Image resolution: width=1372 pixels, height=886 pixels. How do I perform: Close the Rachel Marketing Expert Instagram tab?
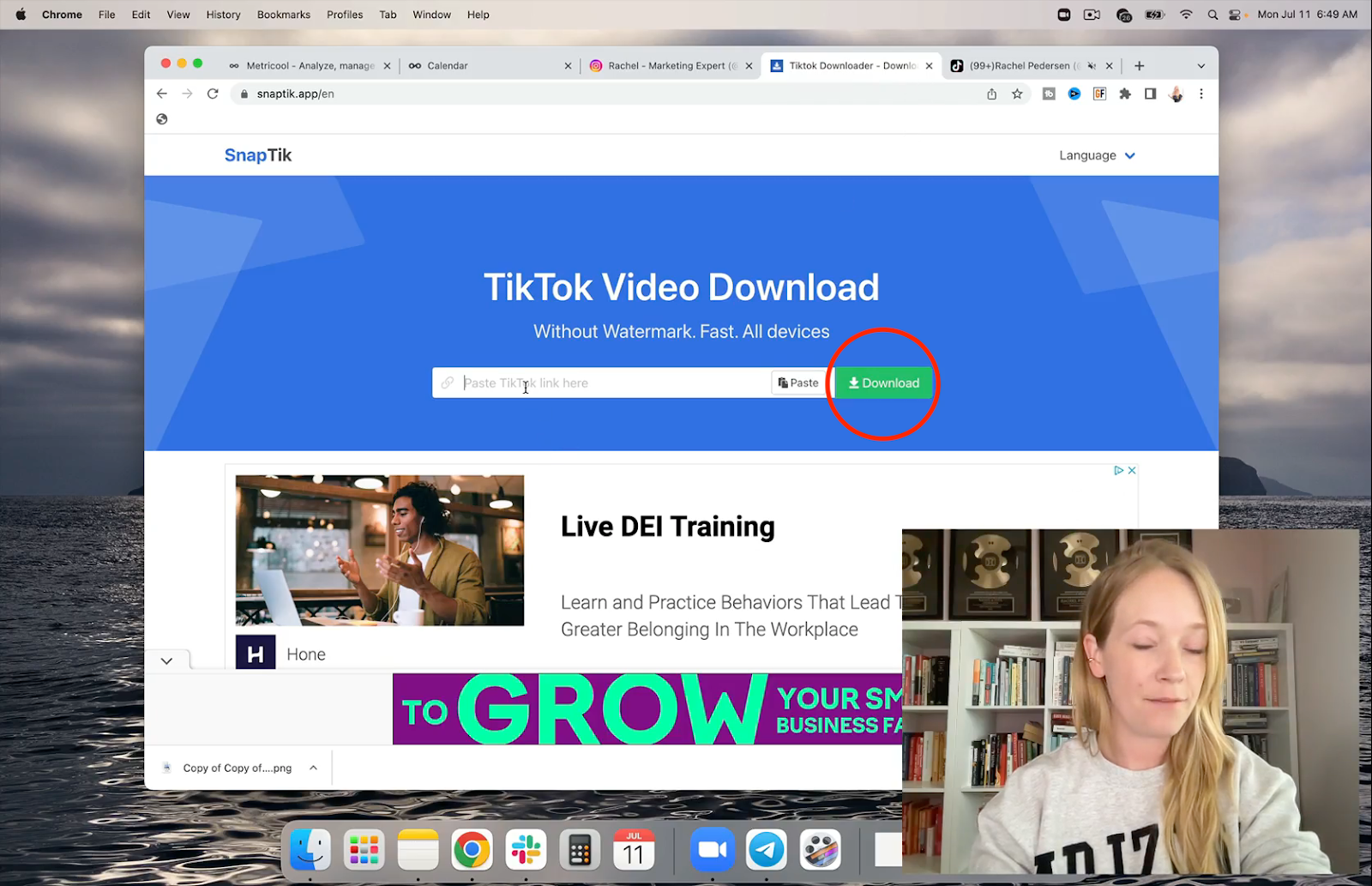(x=749, y=66)
